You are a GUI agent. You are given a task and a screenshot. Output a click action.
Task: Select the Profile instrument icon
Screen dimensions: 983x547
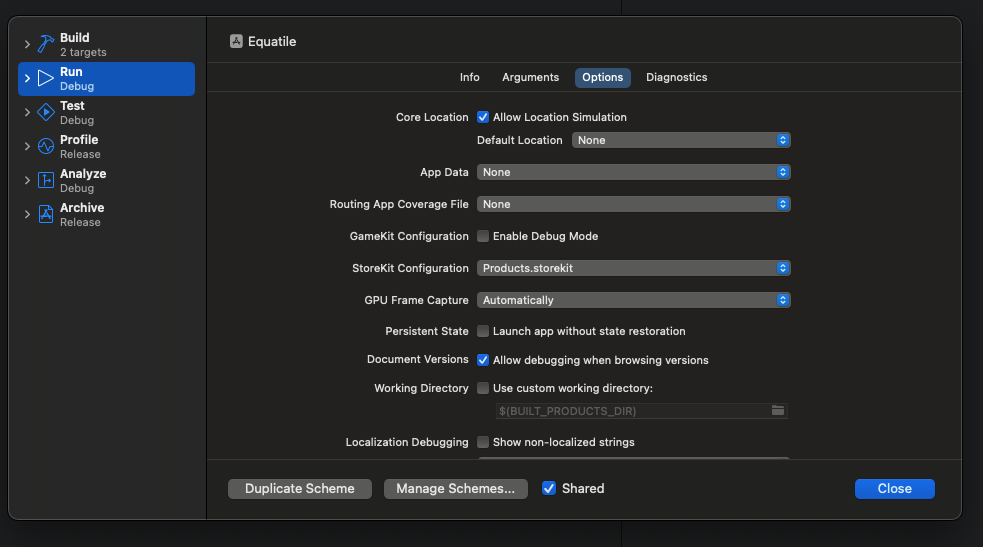[46, 147]
